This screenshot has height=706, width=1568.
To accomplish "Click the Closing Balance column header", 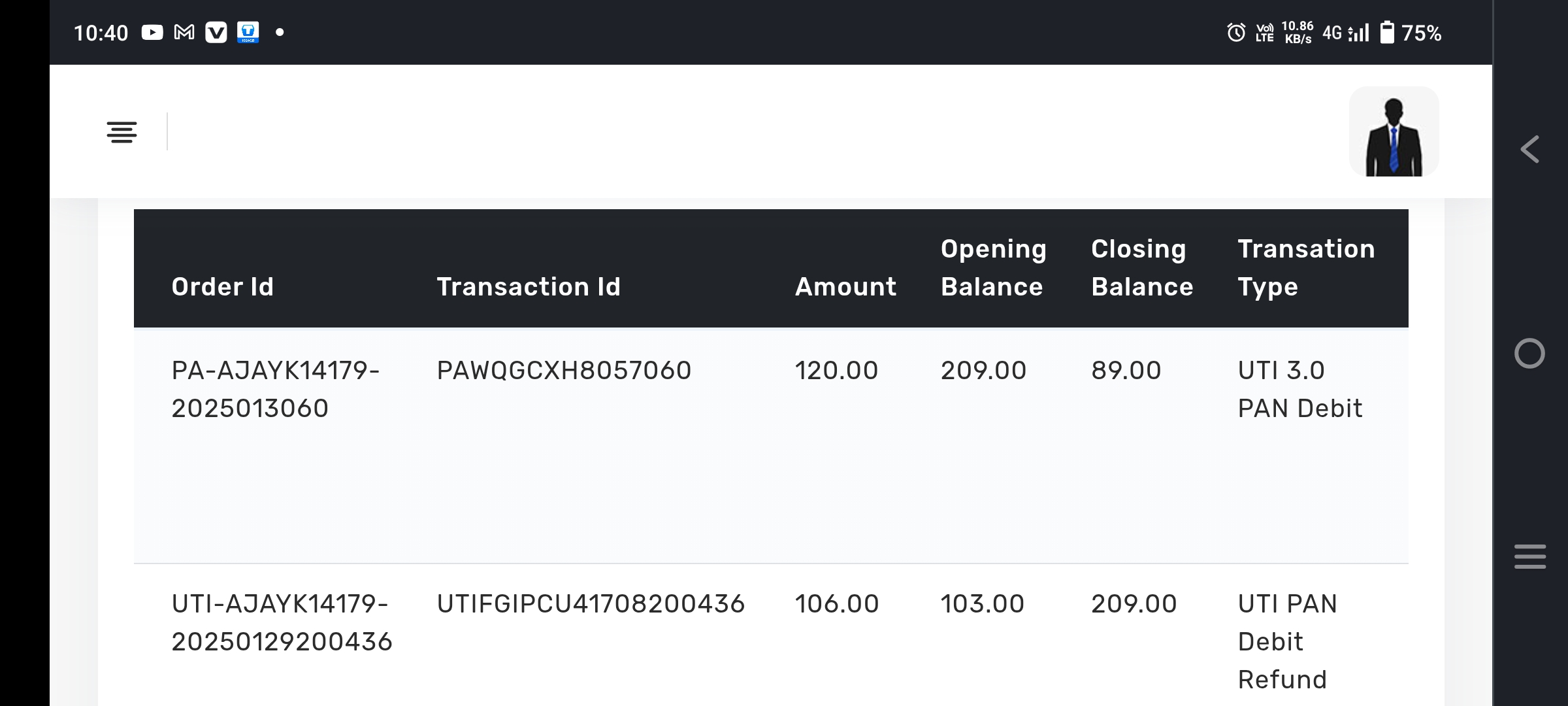I will pos(1142,268).
